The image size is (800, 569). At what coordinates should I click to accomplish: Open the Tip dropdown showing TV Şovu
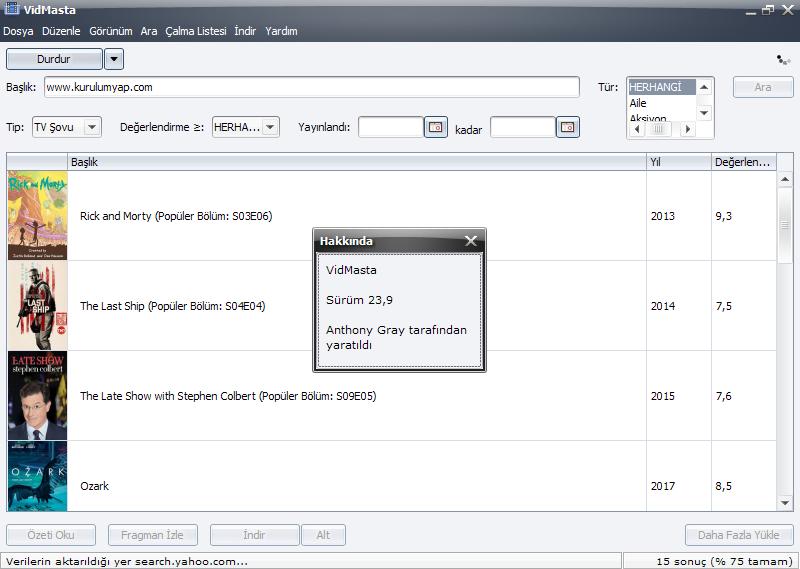click(67, 127)
